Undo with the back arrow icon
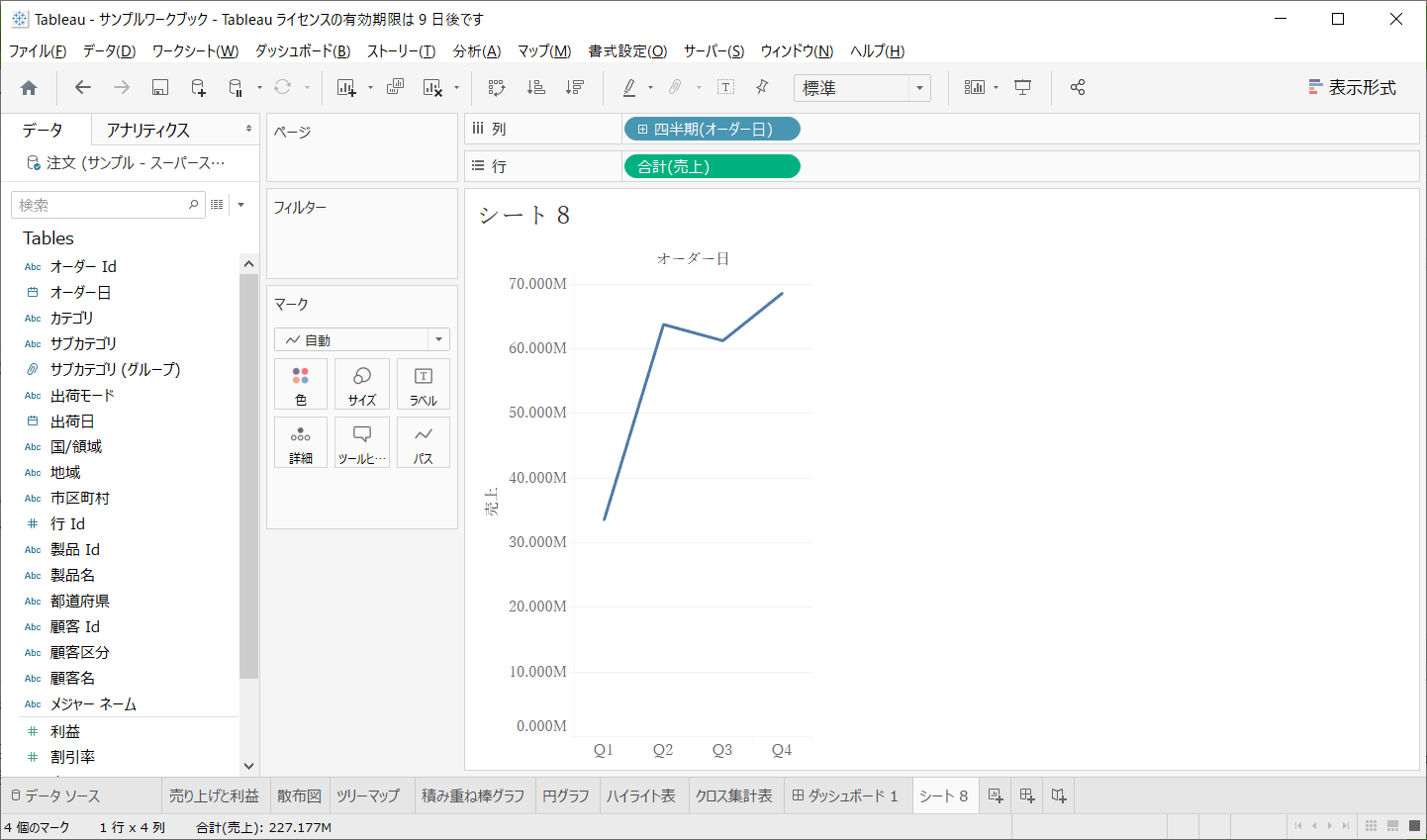Viewport: 1427px width, 840px height. coord(83,88)
